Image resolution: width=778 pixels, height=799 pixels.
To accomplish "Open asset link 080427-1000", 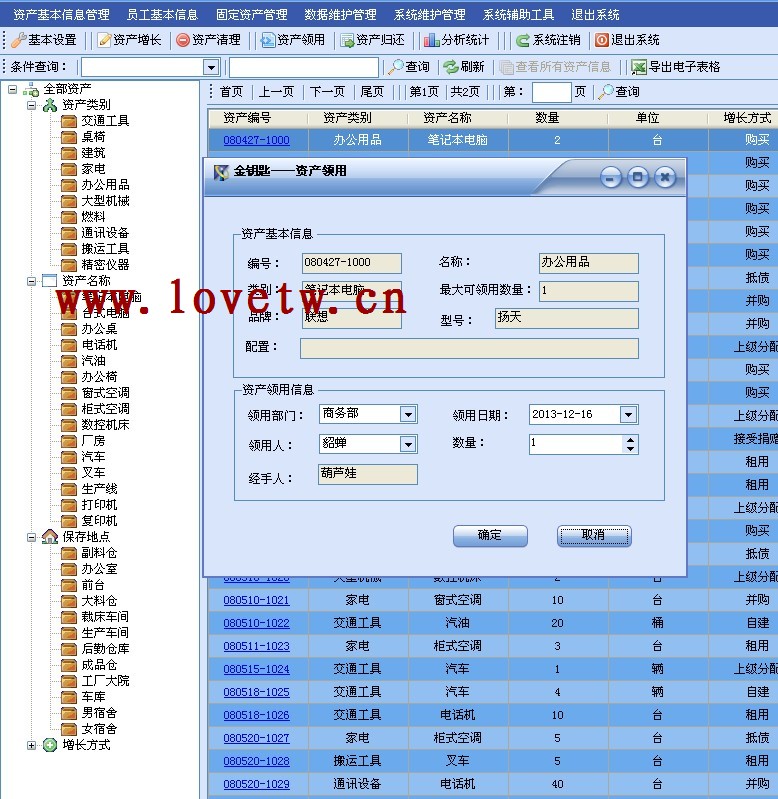I will [x=256, y=140].
